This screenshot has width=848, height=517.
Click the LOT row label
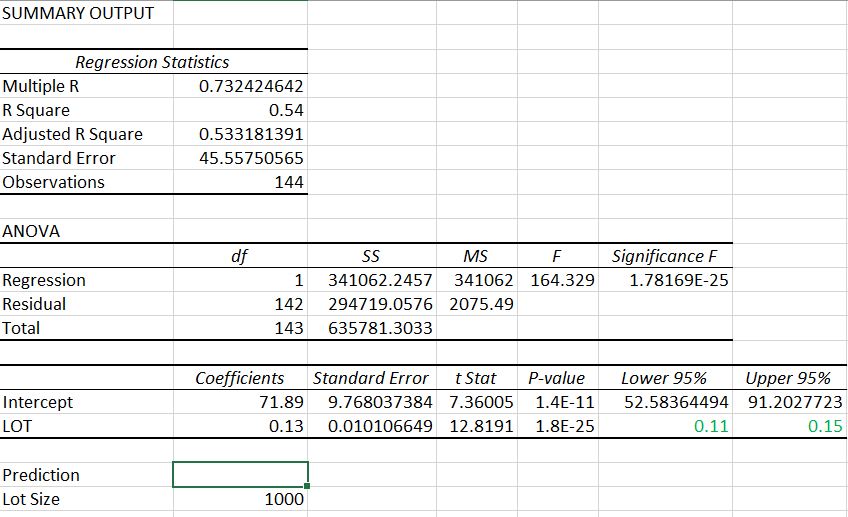[x=17, y=426]
